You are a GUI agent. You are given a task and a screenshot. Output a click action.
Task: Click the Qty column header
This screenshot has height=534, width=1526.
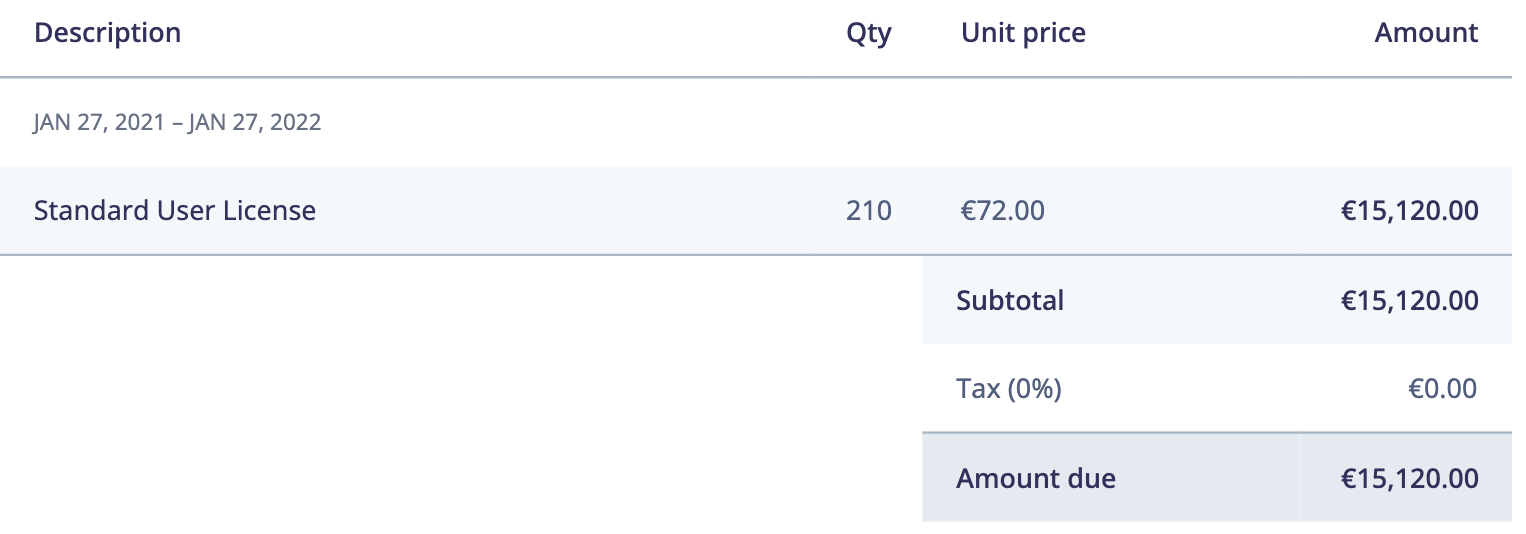point(868,34)
